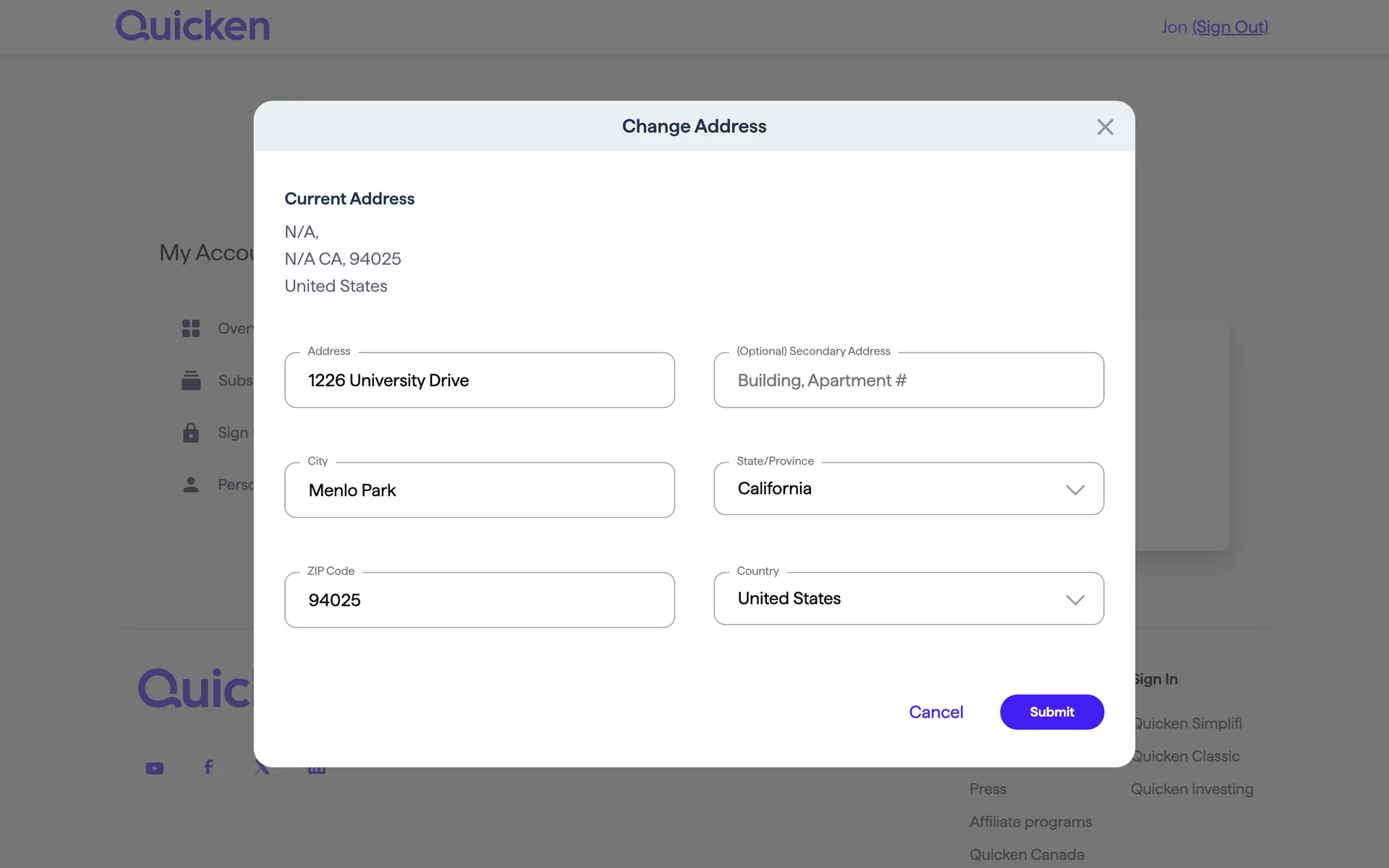Click the ZIP Code field
This screenshot has height=868, width=1389.
tap(480, 600)
